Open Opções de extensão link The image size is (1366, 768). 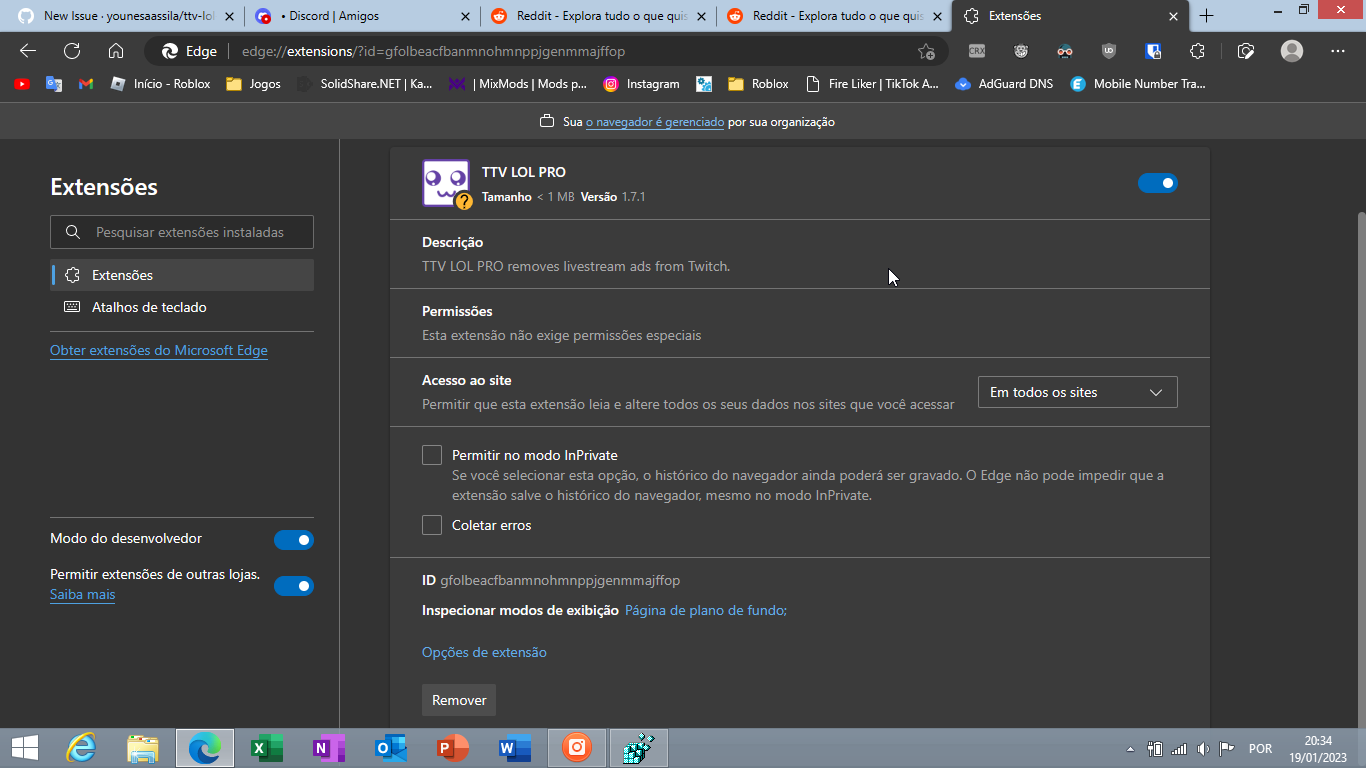tap(484, 651)
